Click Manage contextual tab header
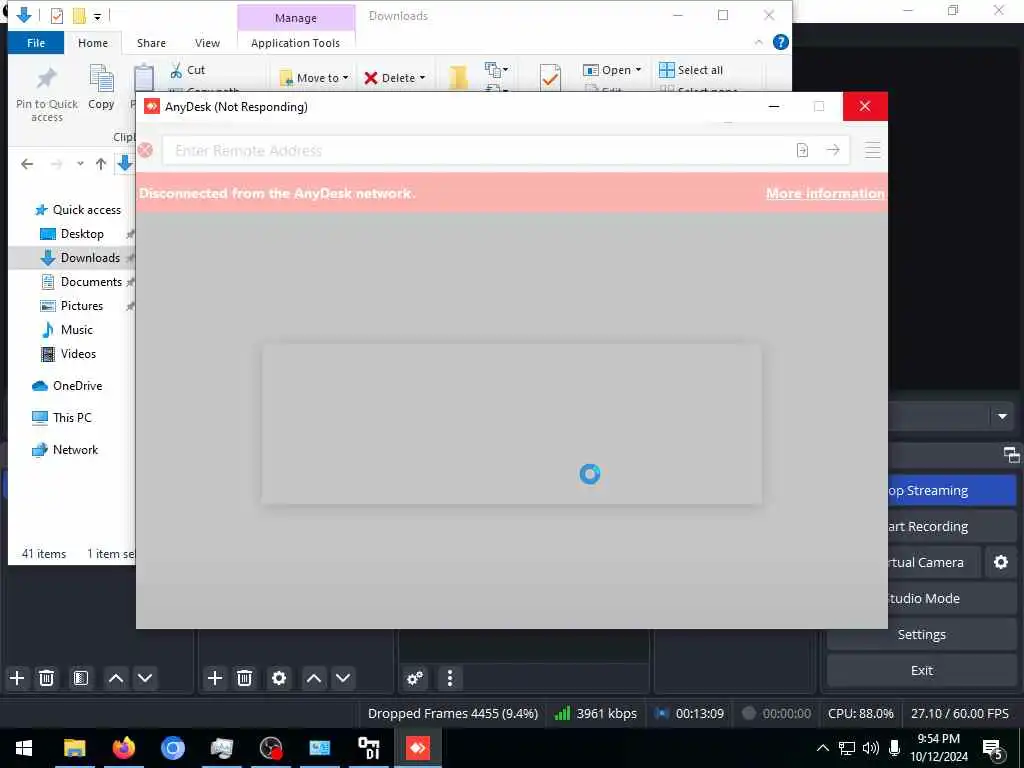The image size is (1024, 768). click(296, 18)
